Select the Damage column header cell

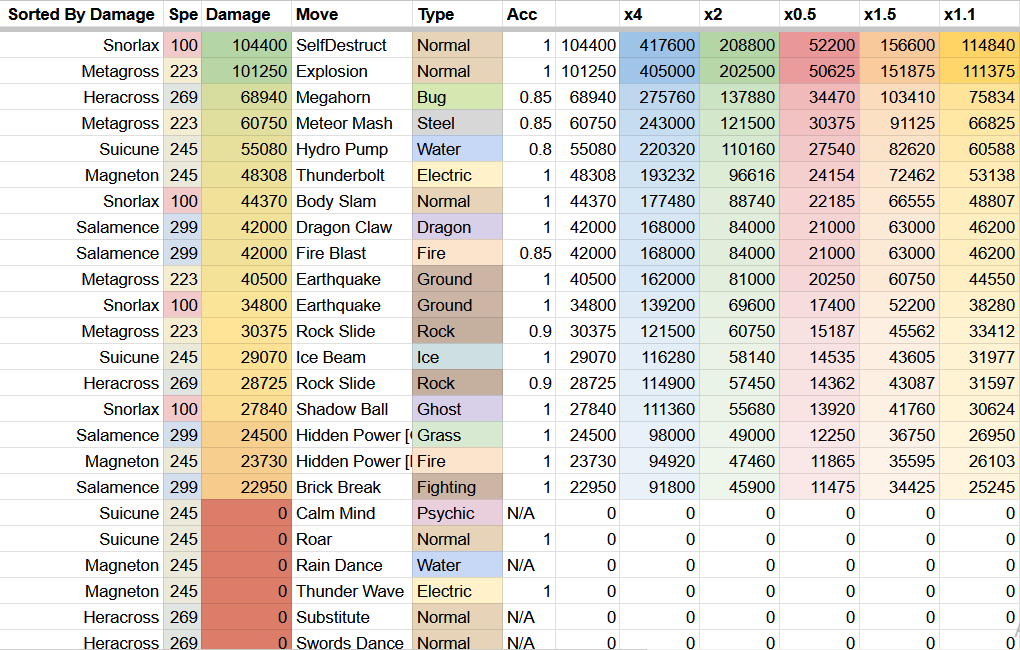(x=246, y=14)
